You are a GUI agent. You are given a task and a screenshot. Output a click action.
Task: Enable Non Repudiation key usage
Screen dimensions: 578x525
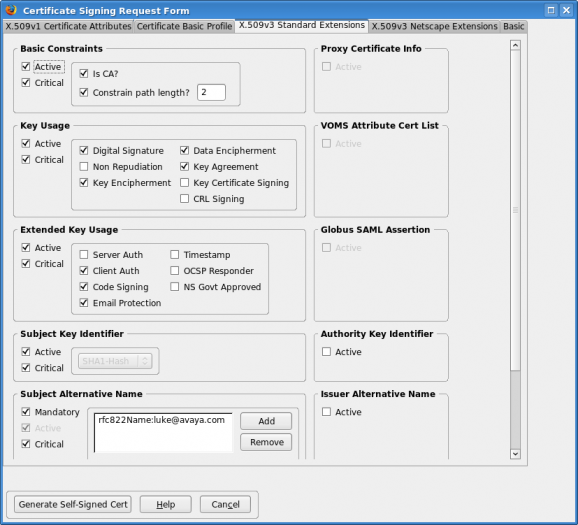tap(84, 167)
